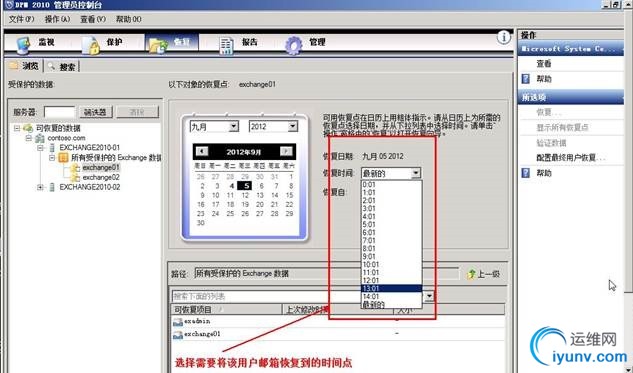Click the 上次修改时间 column header
This screenshot has height=373, width=633.
(x=337, y=310)
